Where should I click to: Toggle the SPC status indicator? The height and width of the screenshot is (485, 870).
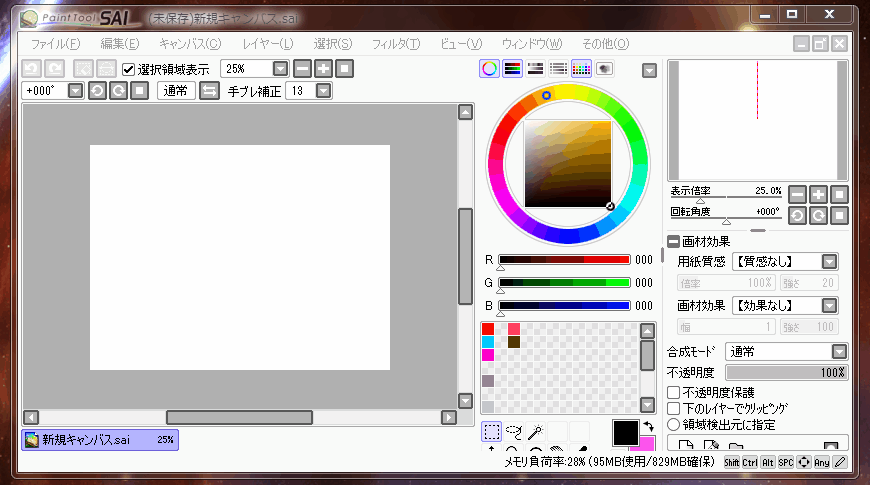click(x=786, y=462)
